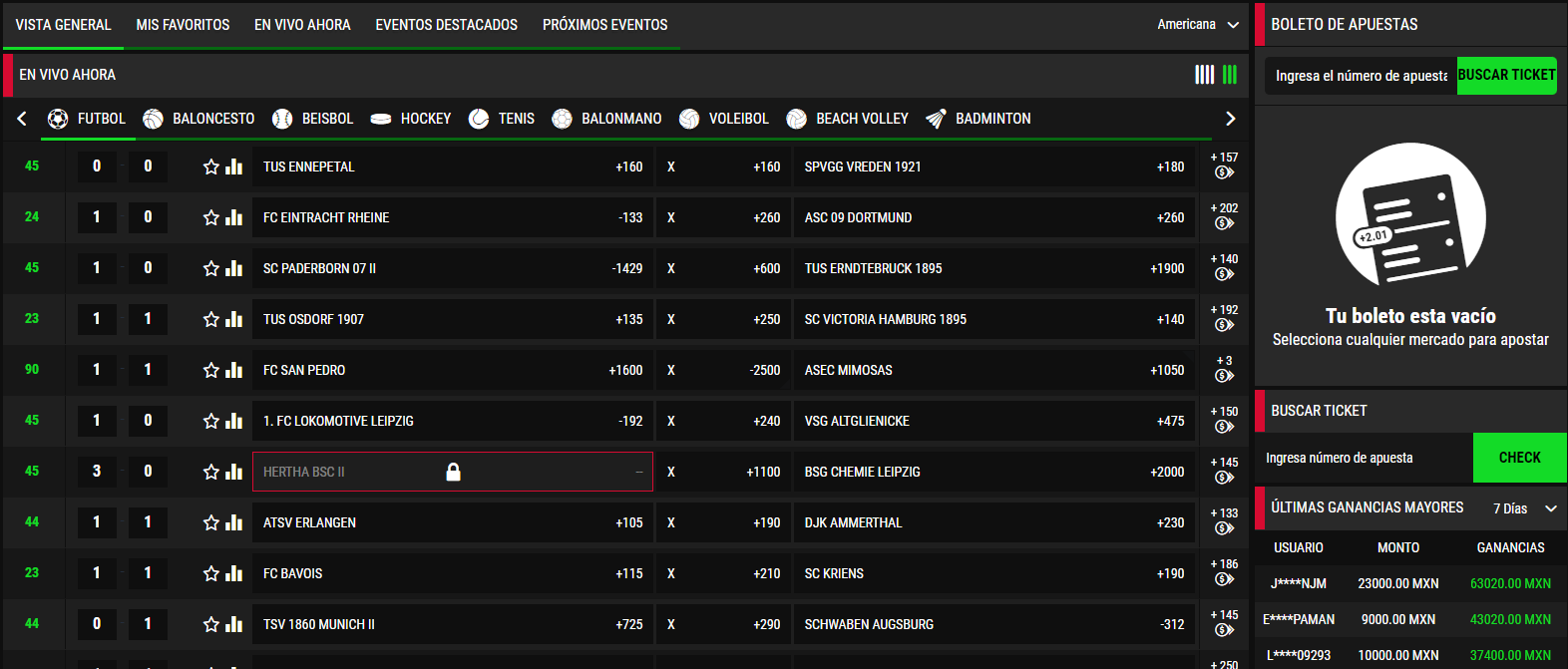
Task: Open statistics for FC Bavois match
Action: [234, 573]
